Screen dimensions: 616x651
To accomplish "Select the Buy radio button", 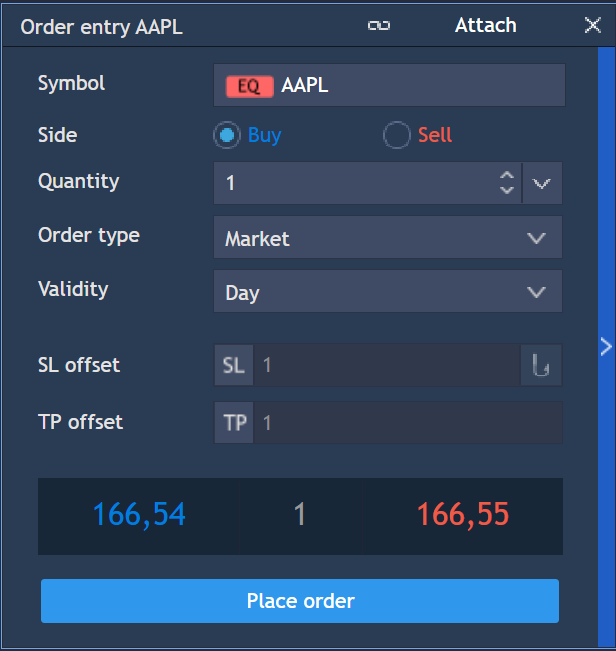I will point(228,135).
